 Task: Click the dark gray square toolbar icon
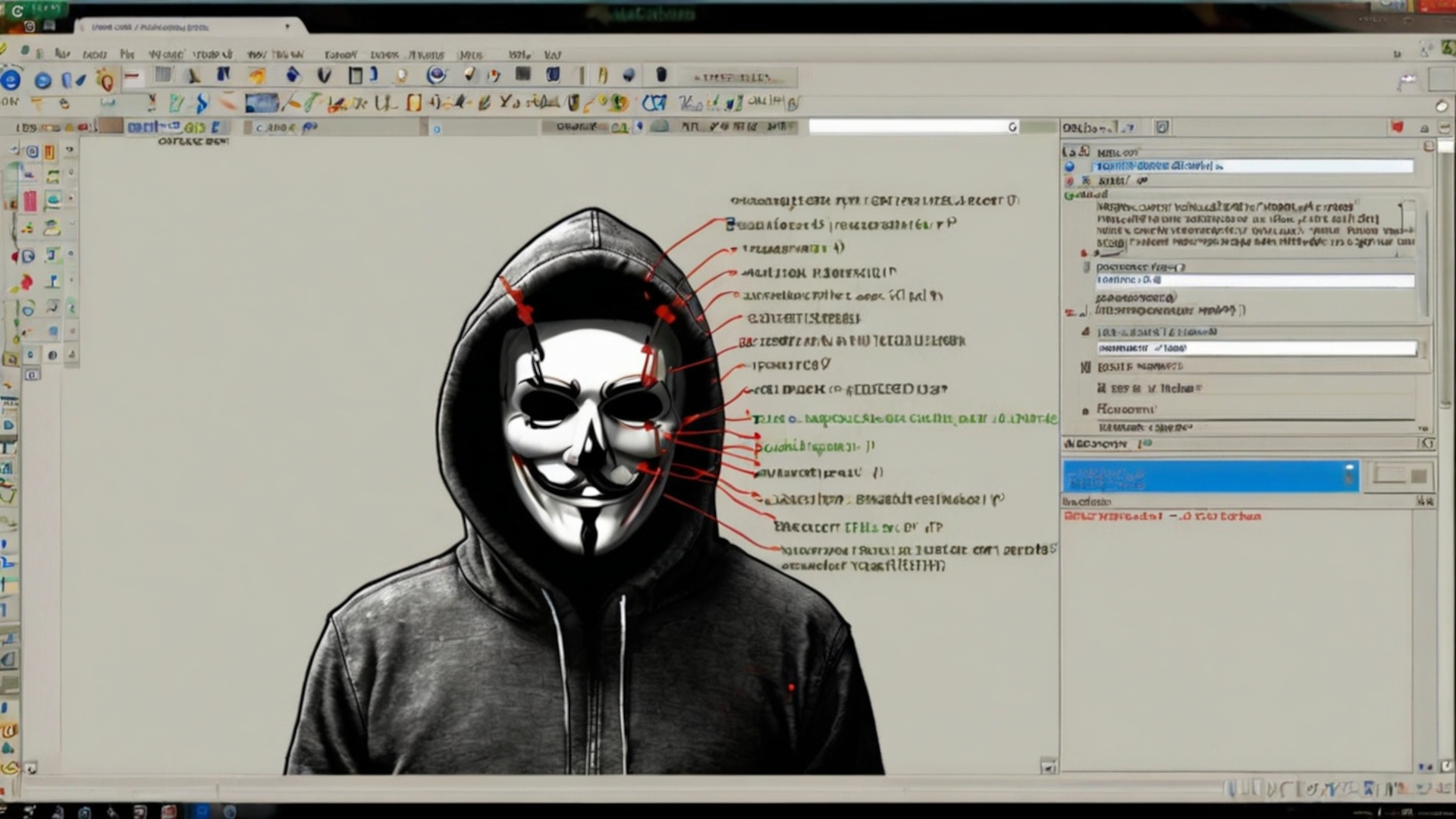pos(522,74)
